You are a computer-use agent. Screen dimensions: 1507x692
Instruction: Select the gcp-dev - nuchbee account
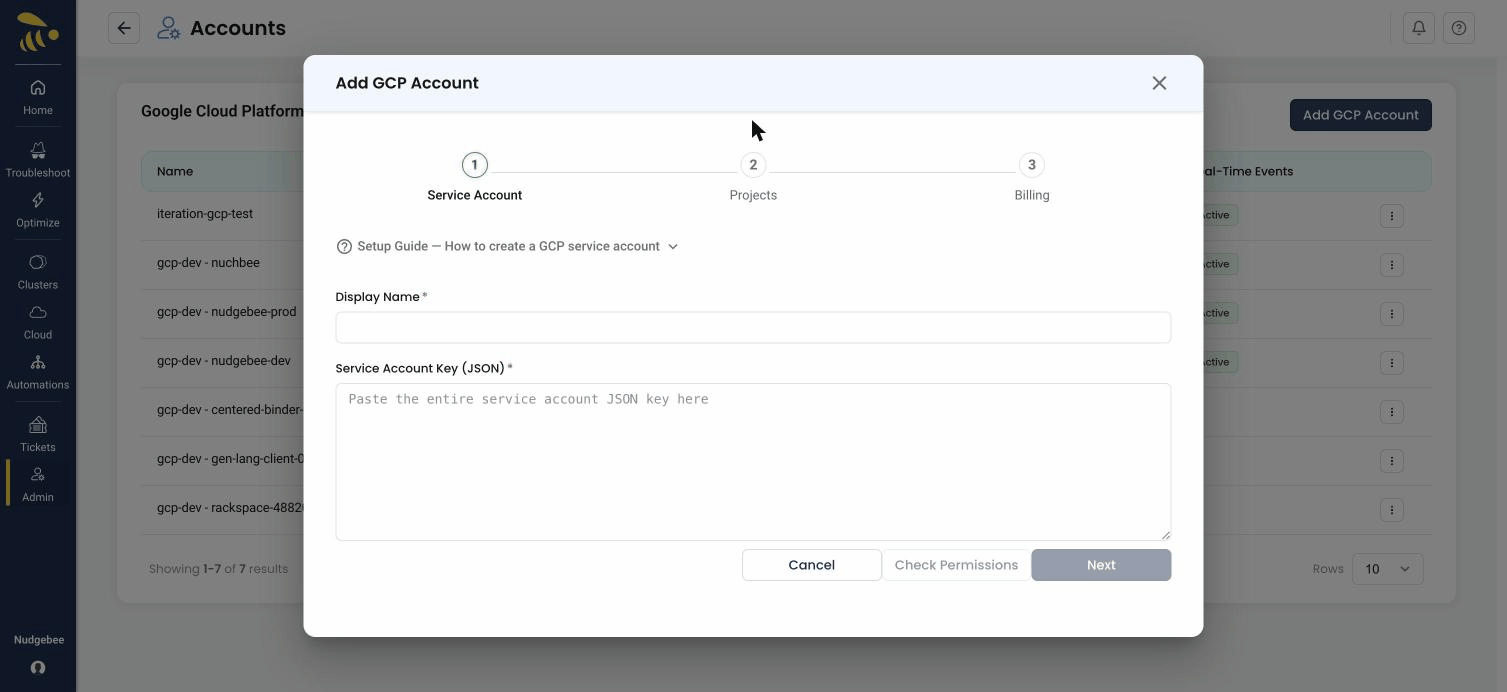[x=208, y=263]
